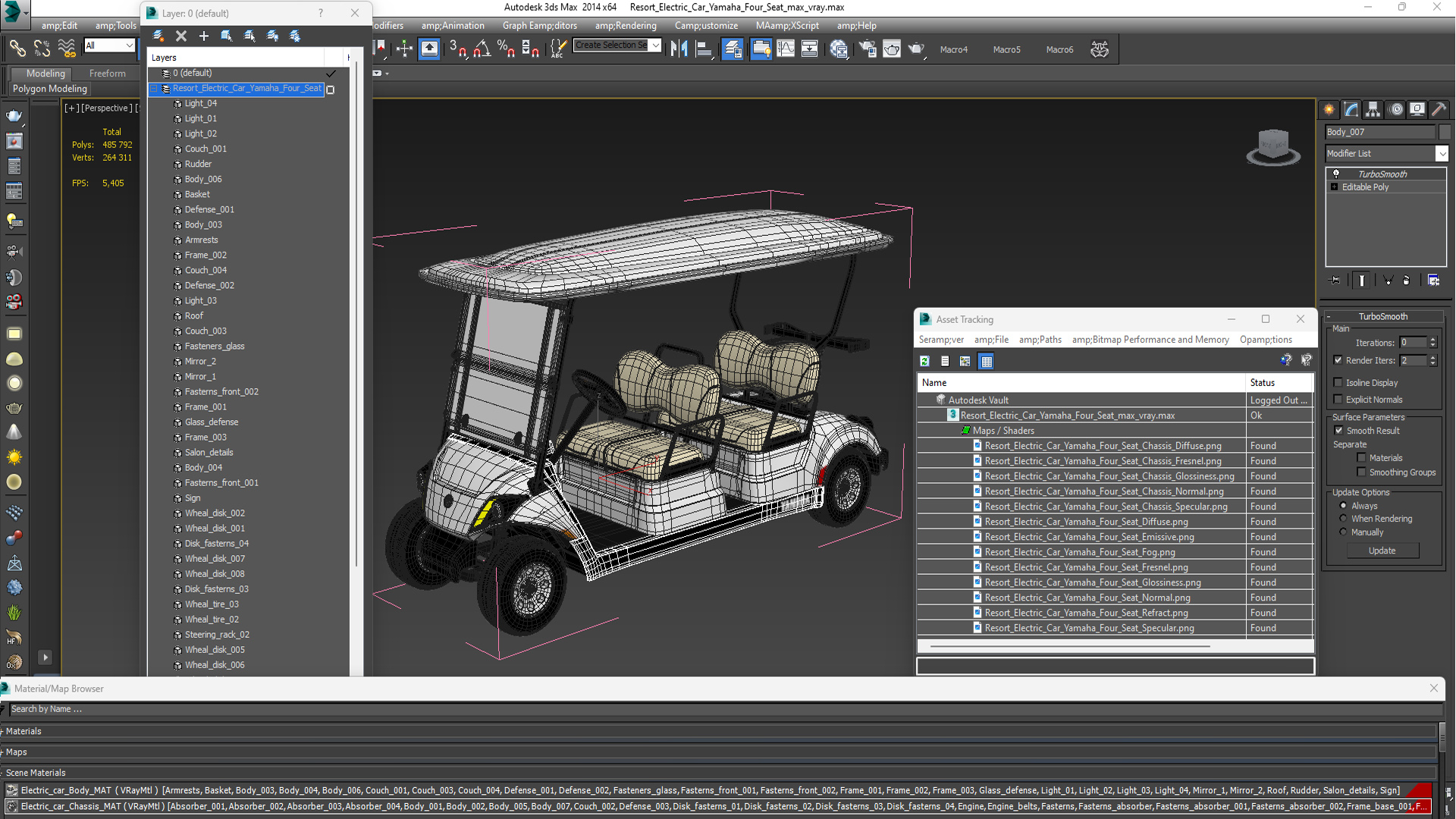Click Delete layer X icon in Layer dialog
The image size is (1456, 819).
(x=181, y=36)
